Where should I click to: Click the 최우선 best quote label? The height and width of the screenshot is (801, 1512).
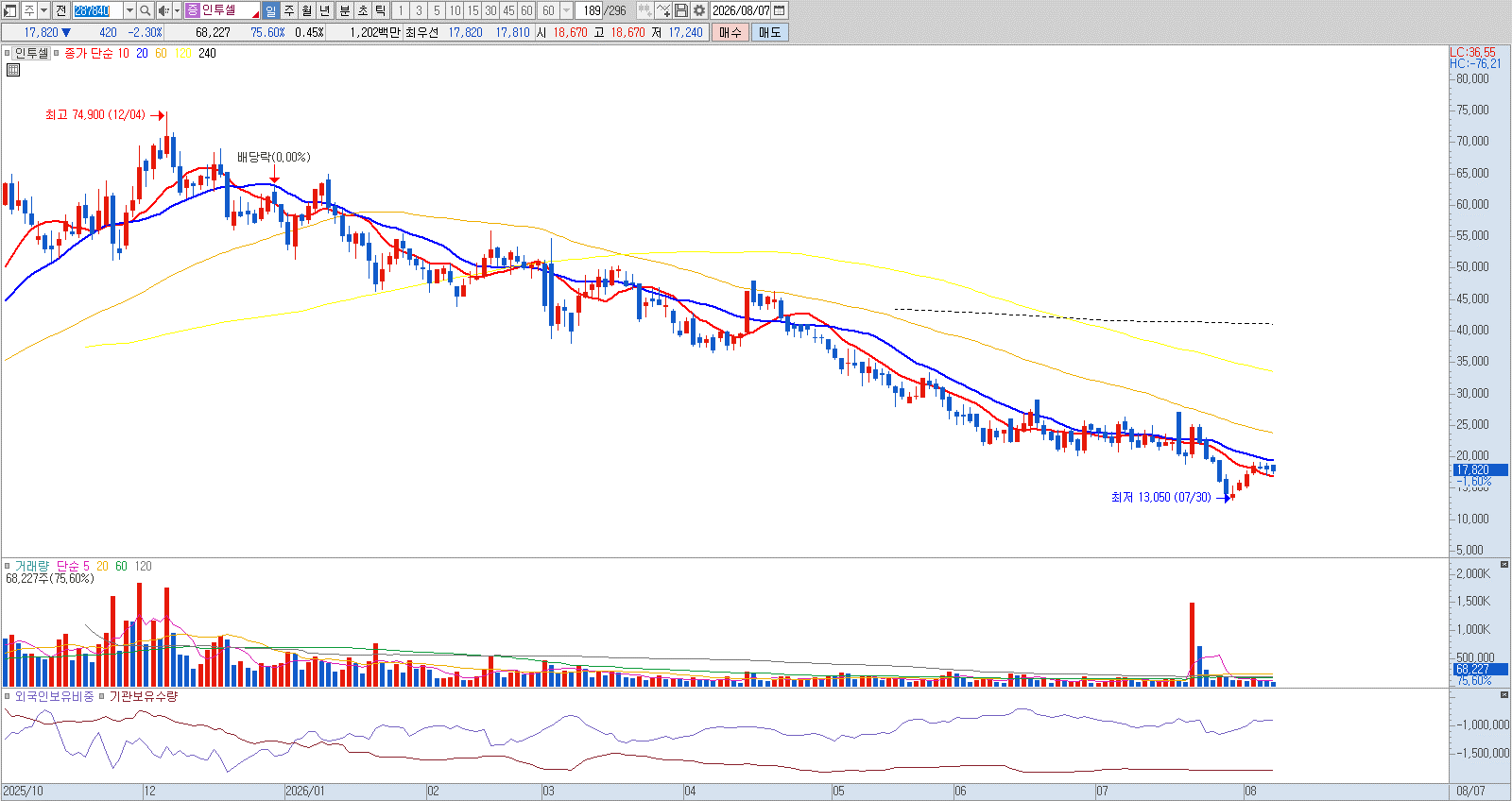coord(422,32)
